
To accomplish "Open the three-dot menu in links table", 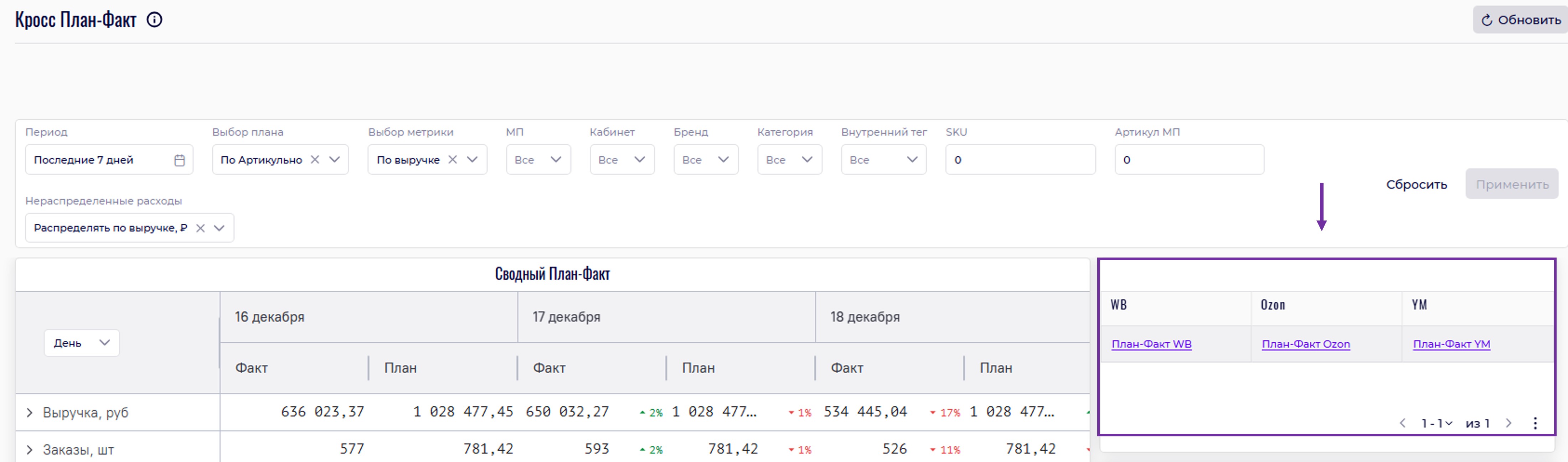I will tap(1535, 423).
